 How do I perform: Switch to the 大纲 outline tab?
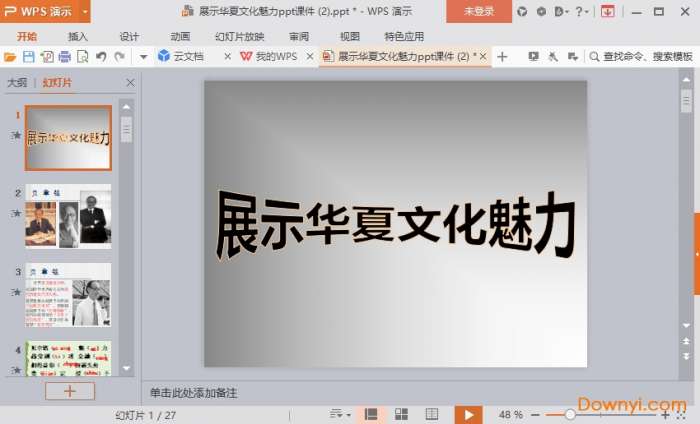click(x=17, y=82)
